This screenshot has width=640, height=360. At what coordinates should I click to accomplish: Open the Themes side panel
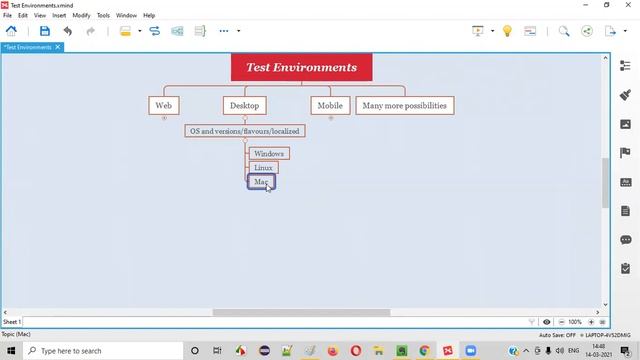[x=625, y=182]
